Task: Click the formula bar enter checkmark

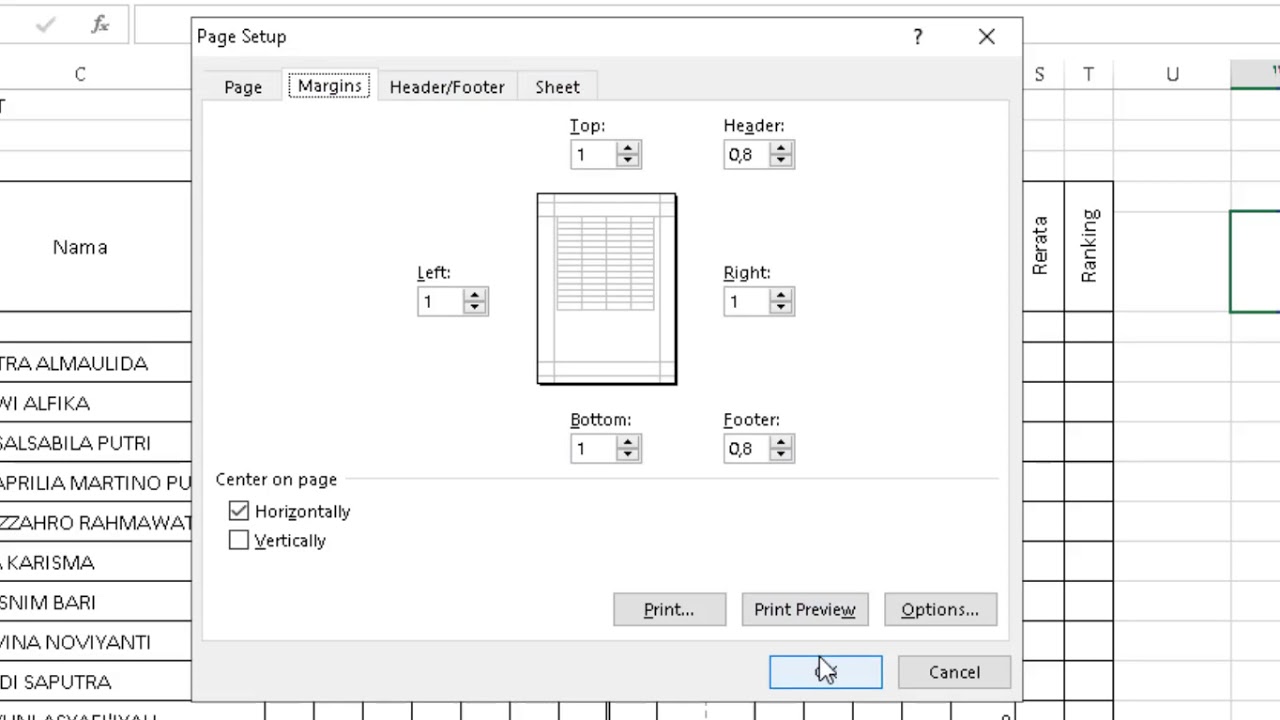Action: click(45, 25)
